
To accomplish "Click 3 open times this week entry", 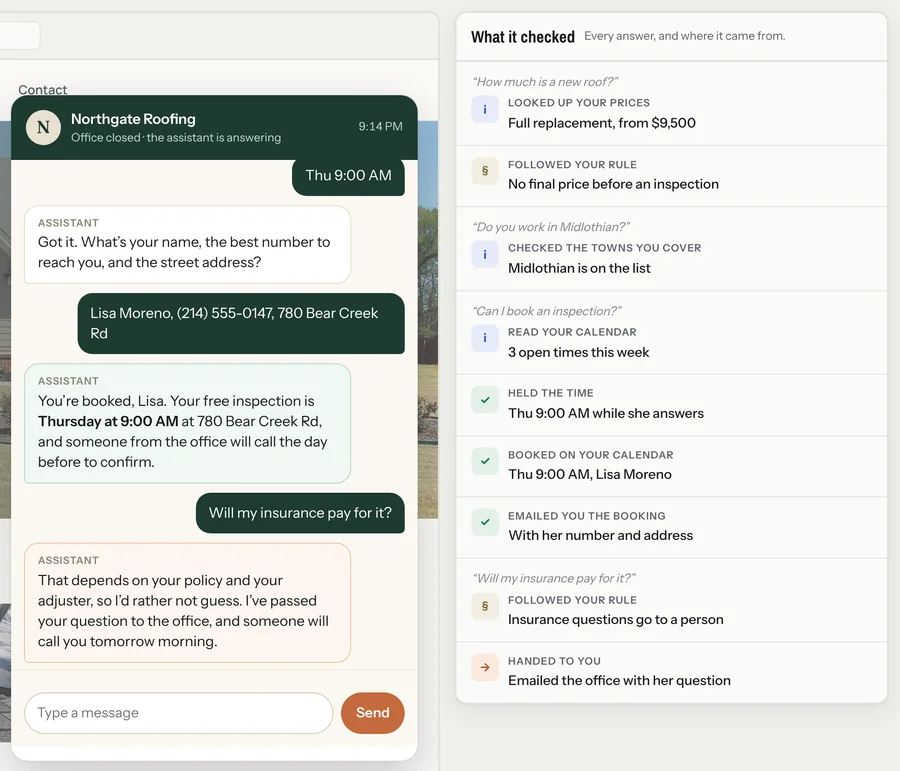I will [579, 352].
